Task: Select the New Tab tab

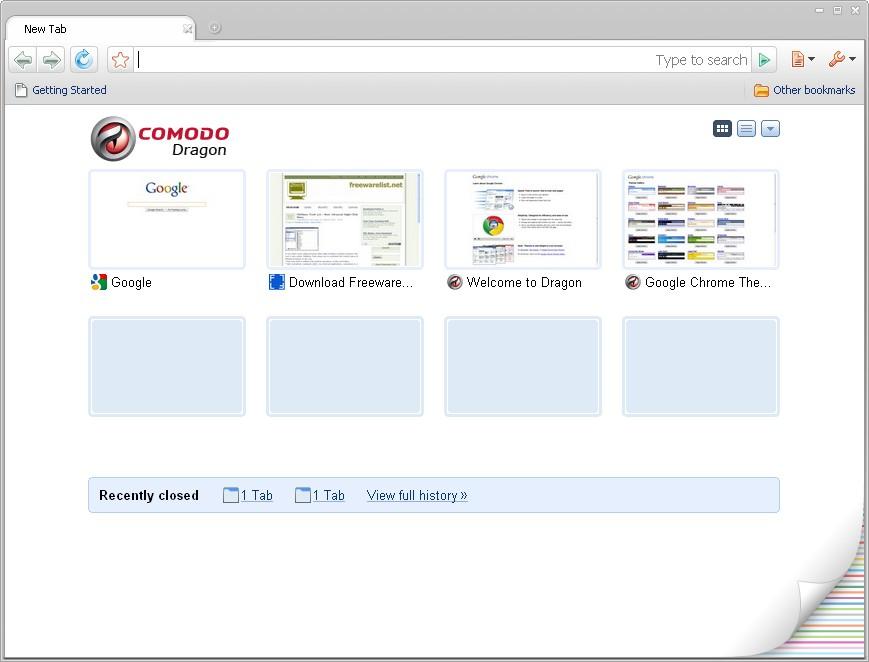Action: (100, 29)
